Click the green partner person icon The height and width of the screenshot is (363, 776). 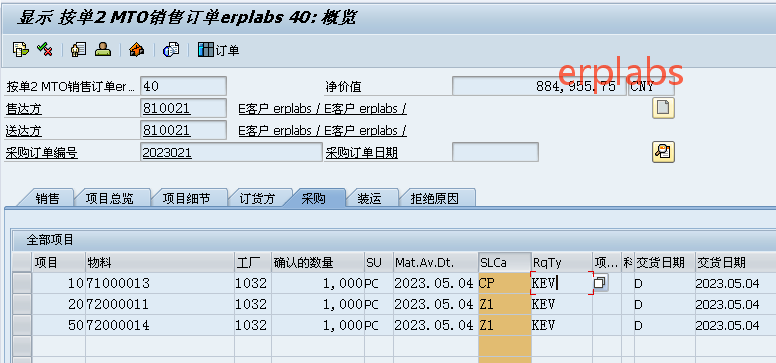[103, 49]
